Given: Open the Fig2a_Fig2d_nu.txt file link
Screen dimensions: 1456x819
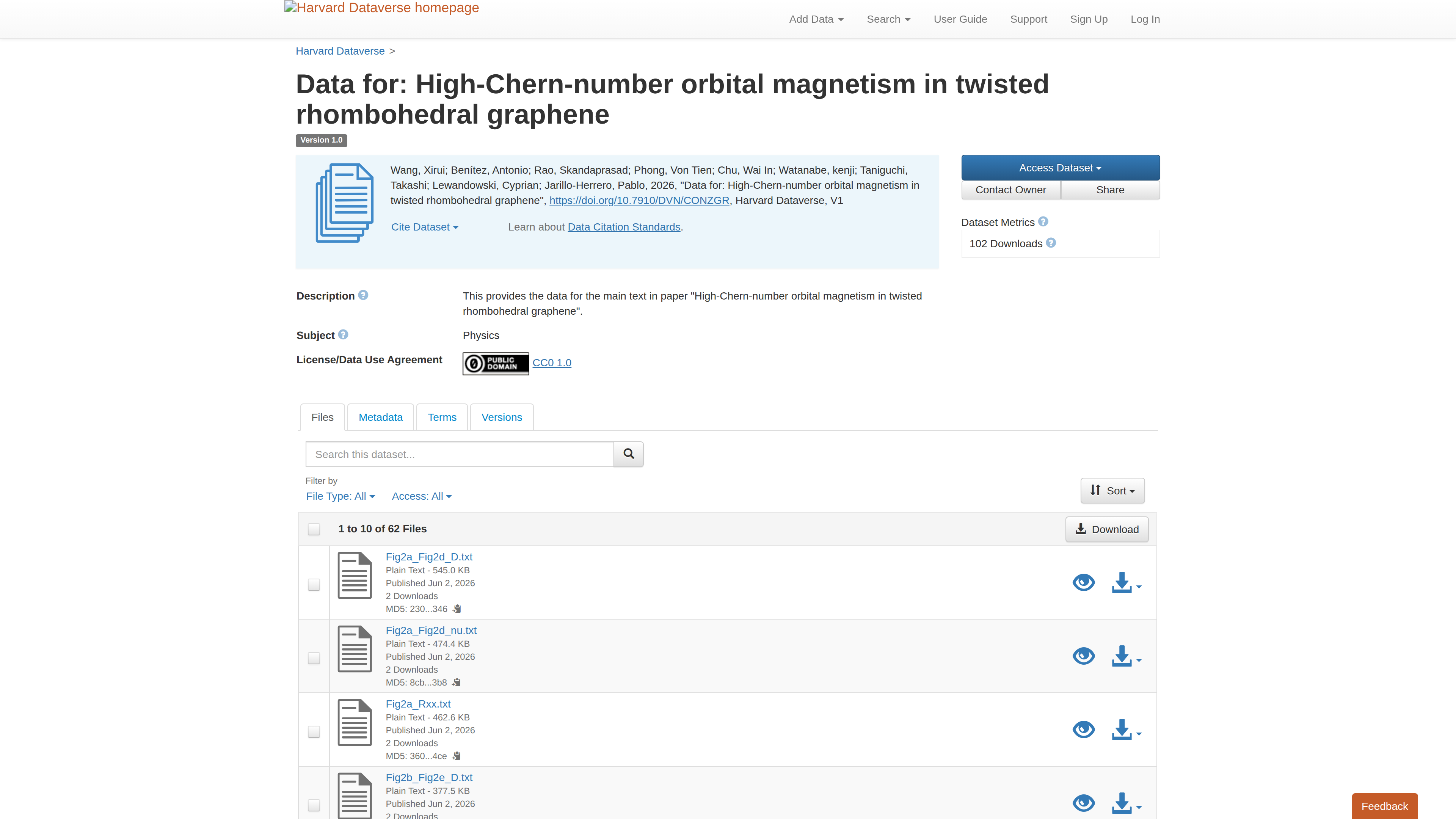Looking at the screenshot, I should click(x=431, y=630).
